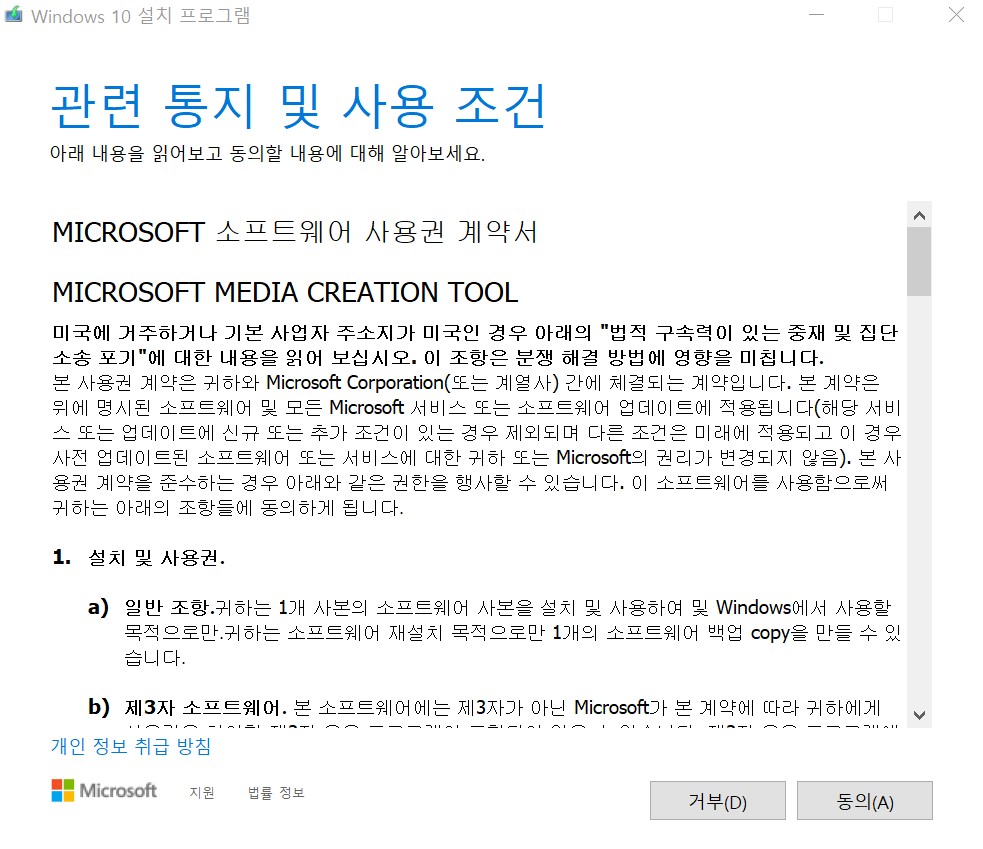Click the paragraph starting 본 사용권 계약은 귀하와
This screenshot has width=983, height=849.
(477, 445)
